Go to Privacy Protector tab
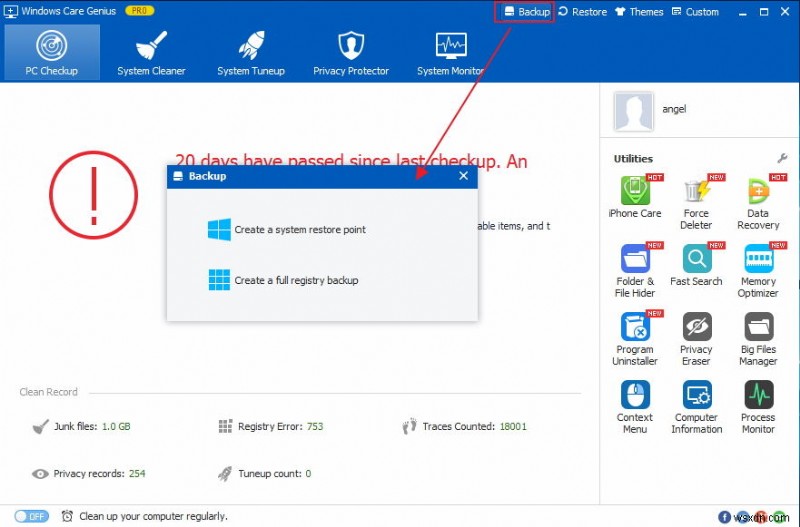Screen dimensions: 800x527 pos(351,53)
